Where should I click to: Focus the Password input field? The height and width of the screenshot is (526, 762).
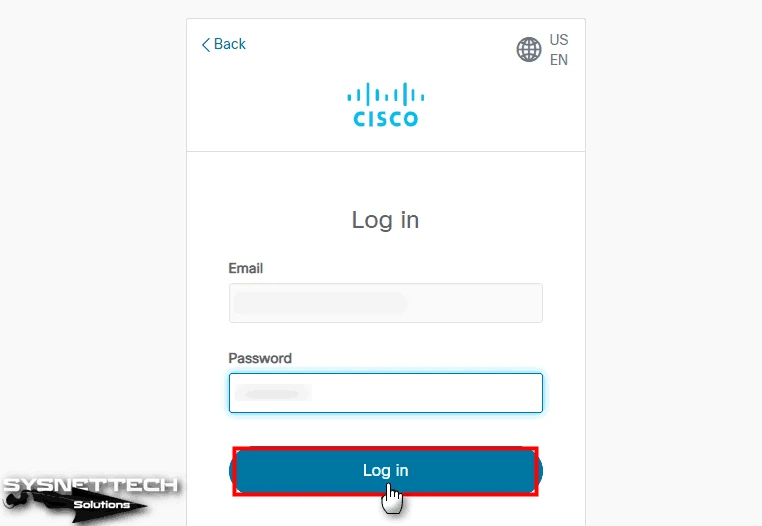click(x=385, y=393)
